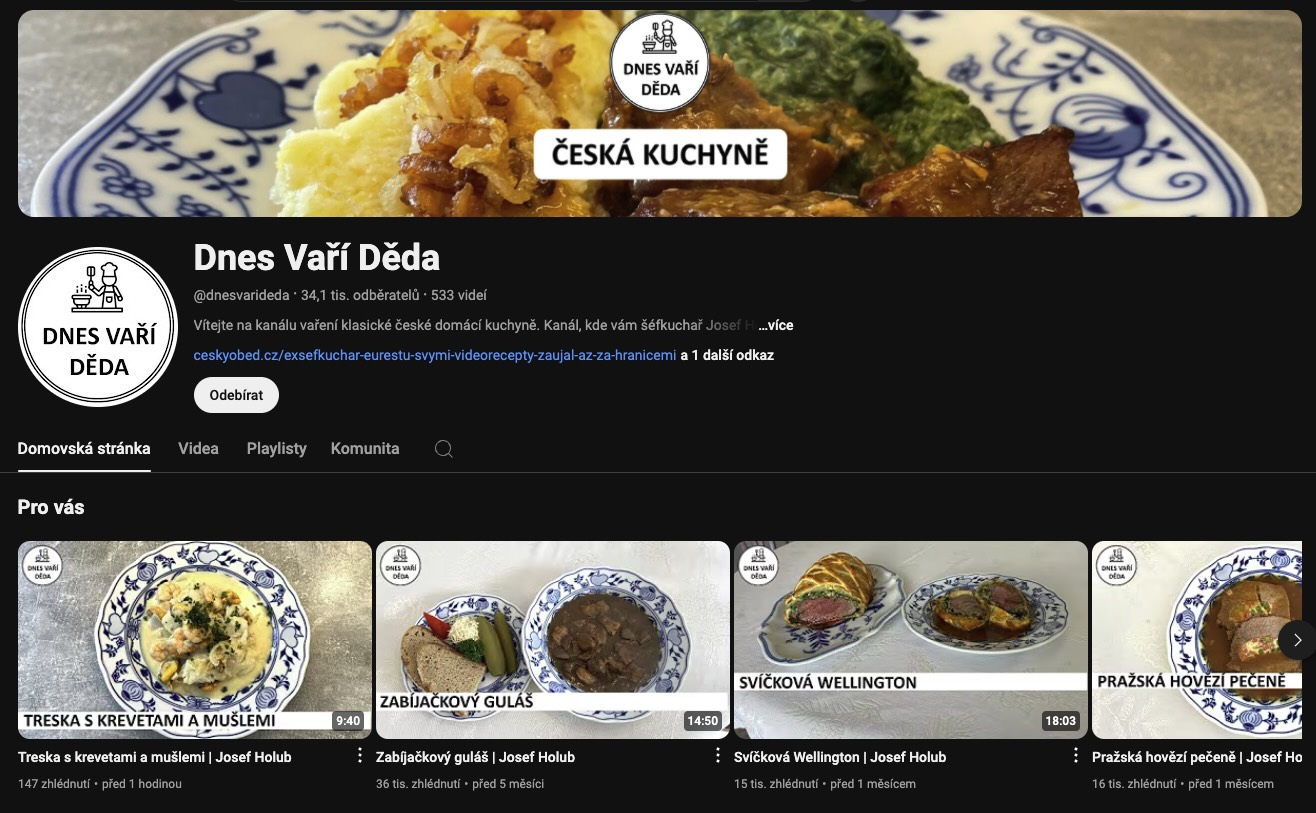Screen dimensions: 1316x813
Task: Show the '1 další odkaz' extra links
Action: pos(727,355)
